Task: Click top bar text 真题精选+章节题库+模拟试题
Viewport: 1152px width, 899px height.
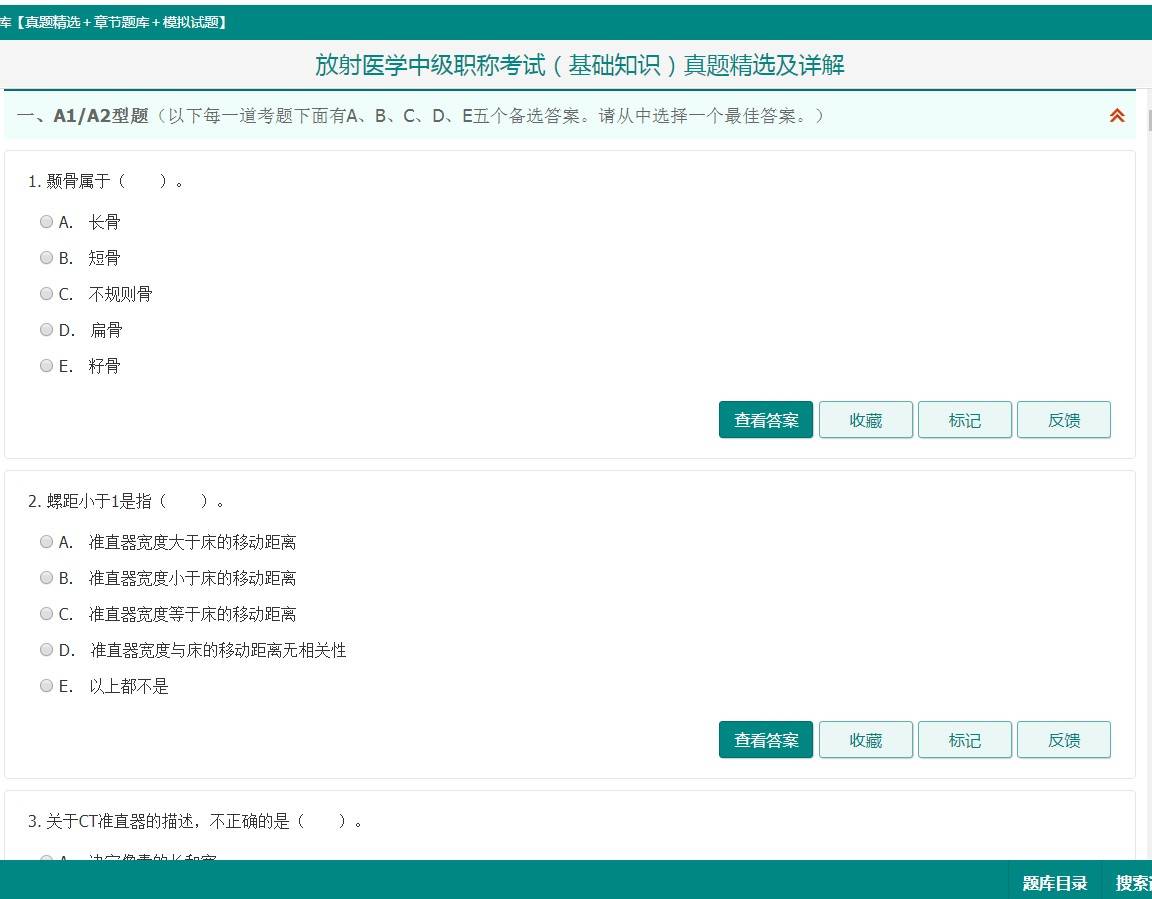Action: pyautogui.click(x=121, y=22)
